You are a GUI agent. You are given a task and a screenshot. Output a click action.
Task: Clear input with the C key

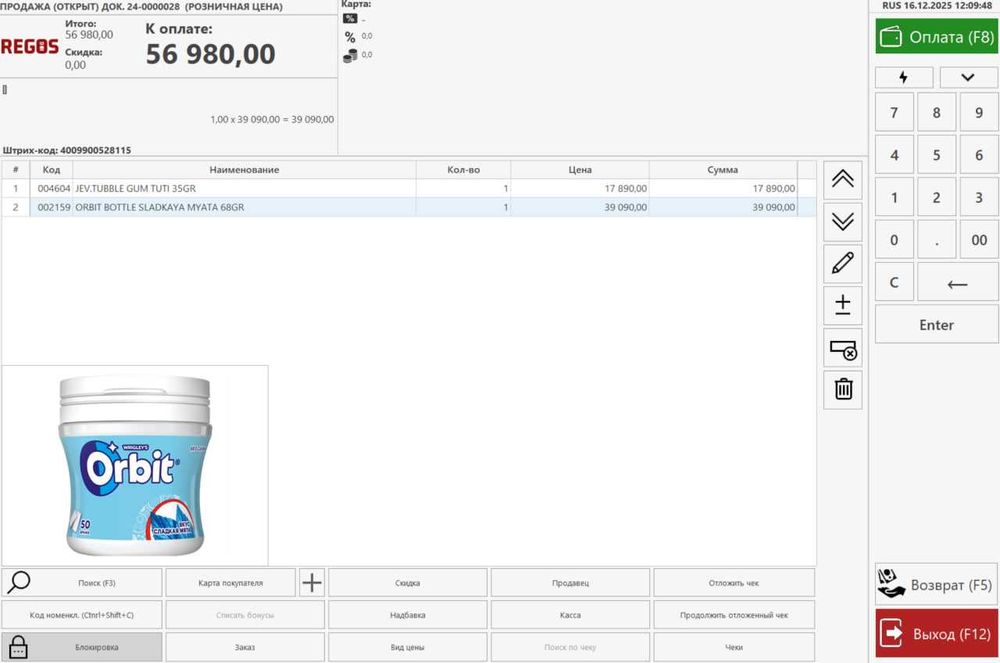coord(894,282)
